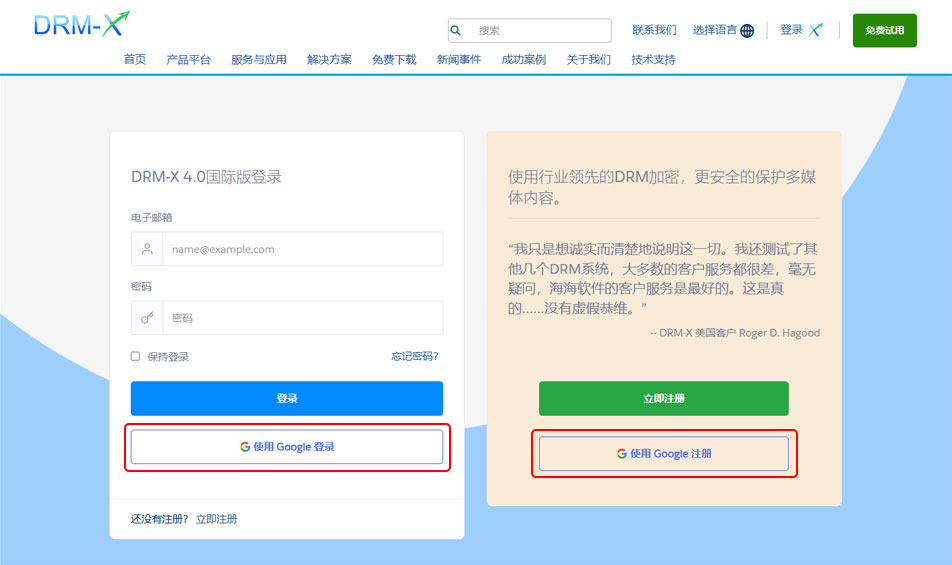Screen dimensions: 952x565
Task: Click Google icon on 使用 Google 注册 button
Action: coord(622,454)
